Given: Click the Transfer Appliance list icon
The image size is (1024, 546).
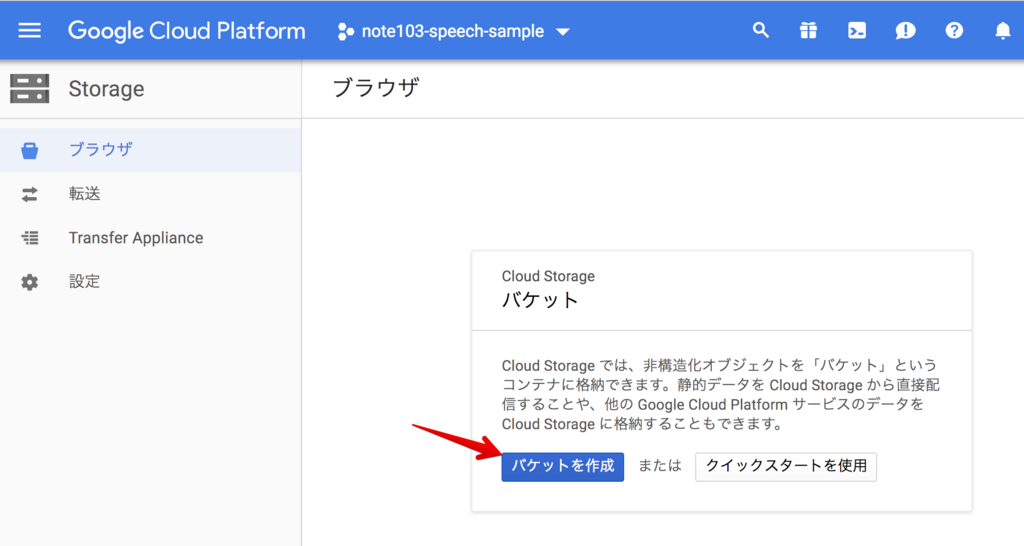Looking at the screenshot, I should (x=29, y=238).
